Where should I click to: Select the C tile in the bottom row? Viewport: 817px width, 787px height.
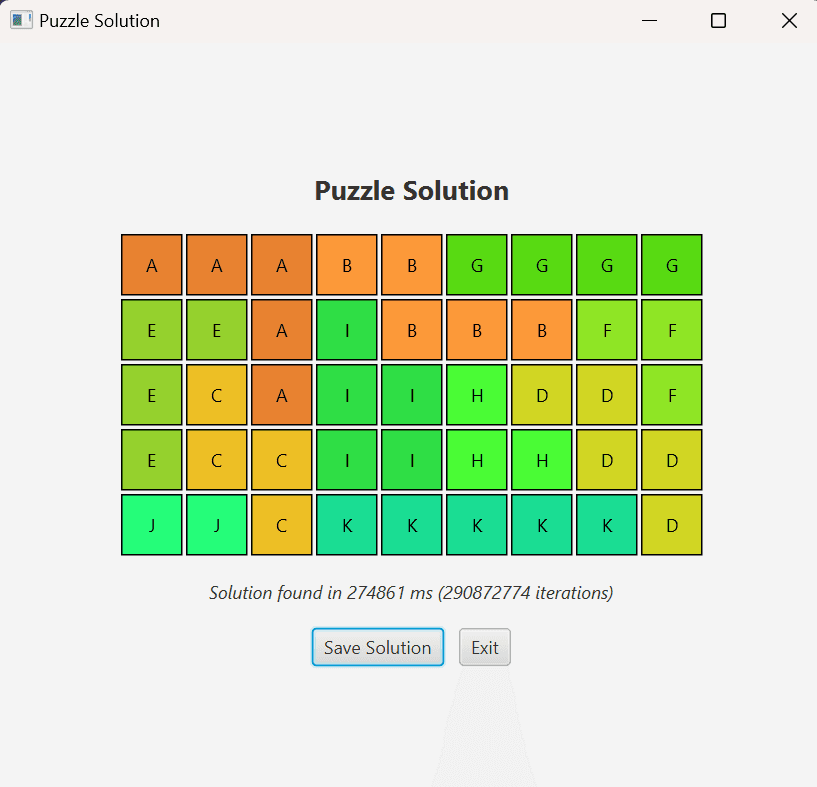pyautogui.click(x=282, y=525)
